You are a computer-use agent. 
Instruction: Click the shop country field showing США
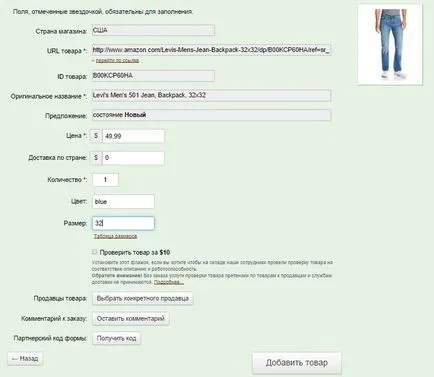tap(153, 30)
